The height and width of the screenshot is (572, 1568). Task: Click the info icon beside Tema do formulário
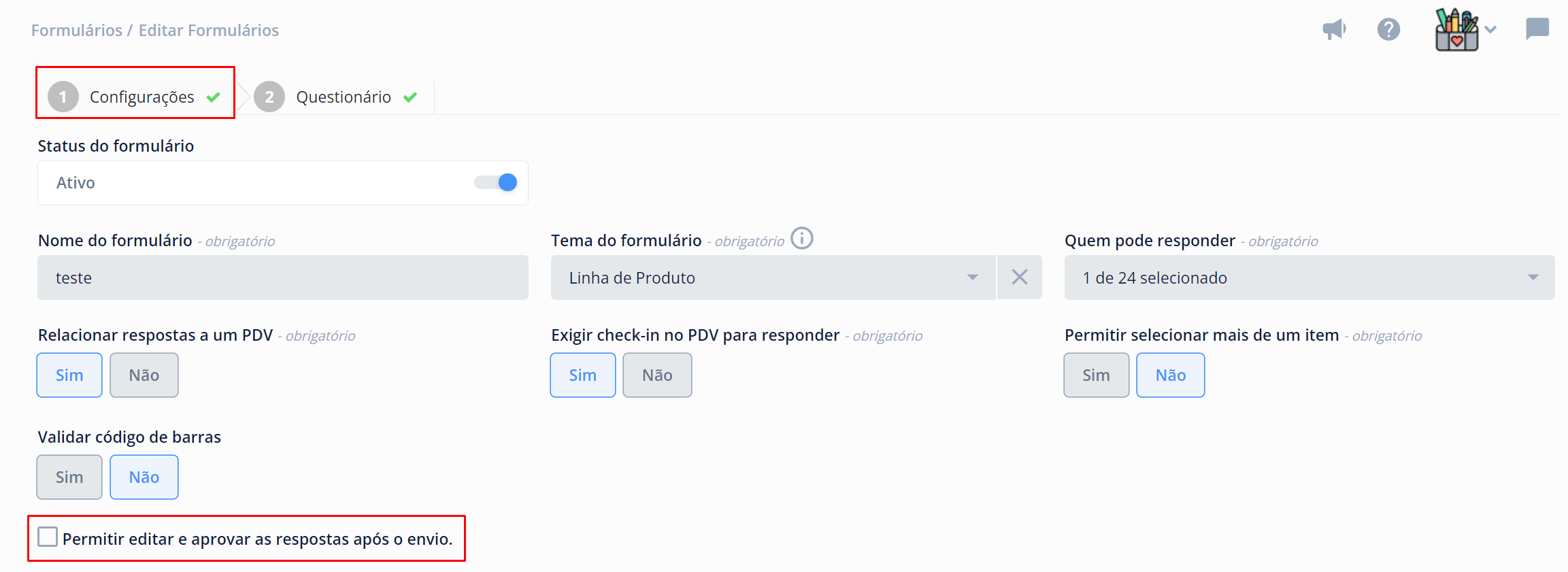click(x=802, y=239)
